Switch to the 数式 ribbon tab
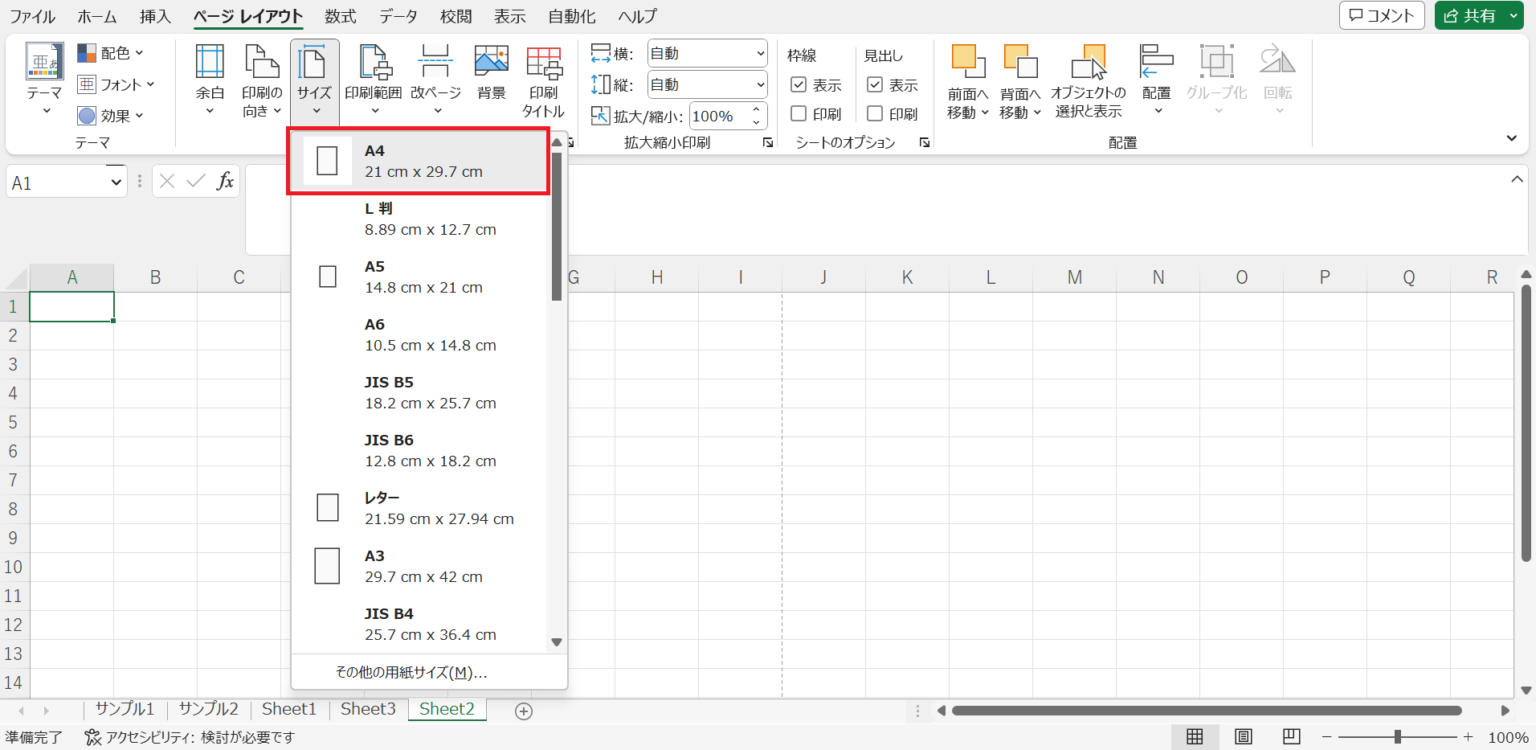Viewport: 1536px width, 750px height. click(x=340, y=16)
